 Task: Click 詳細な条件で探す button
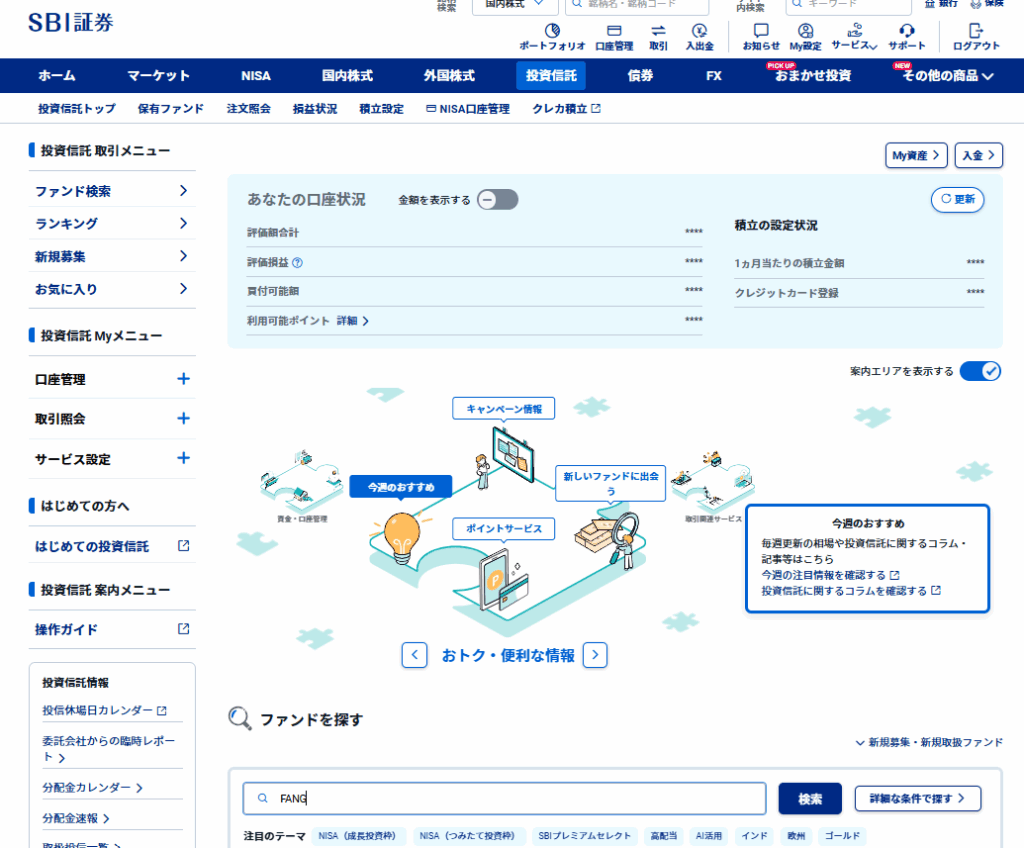coord(918,798)
